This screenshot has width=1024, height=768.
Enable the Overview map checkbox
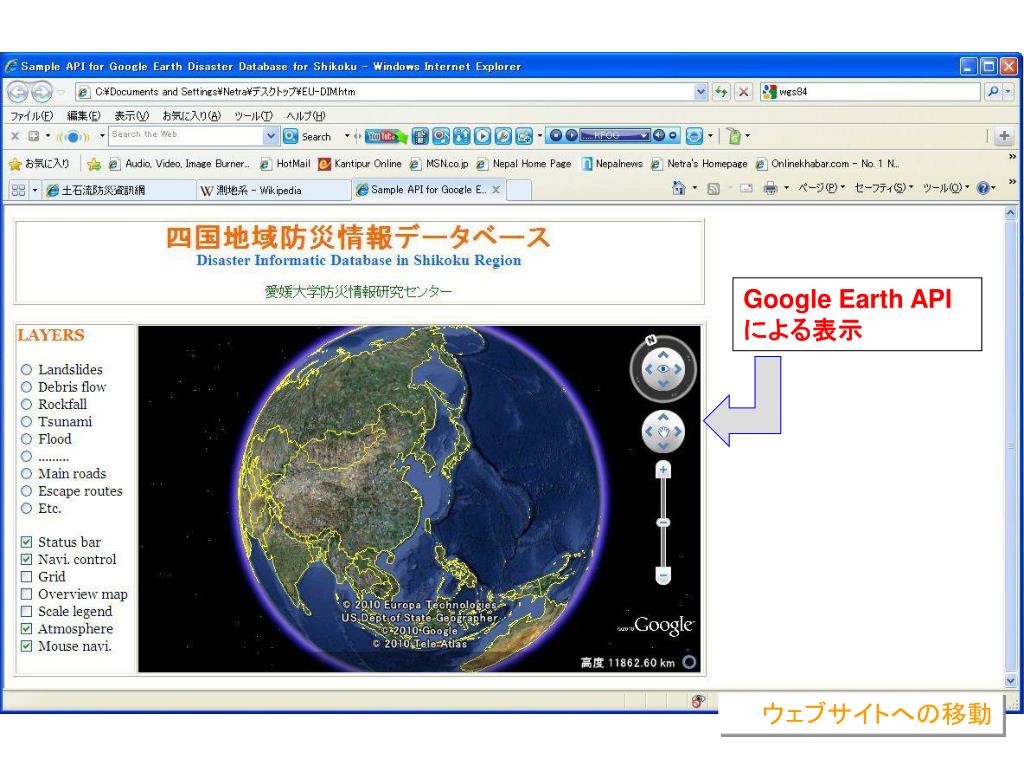pyautogui.click(x=27, y=594)
